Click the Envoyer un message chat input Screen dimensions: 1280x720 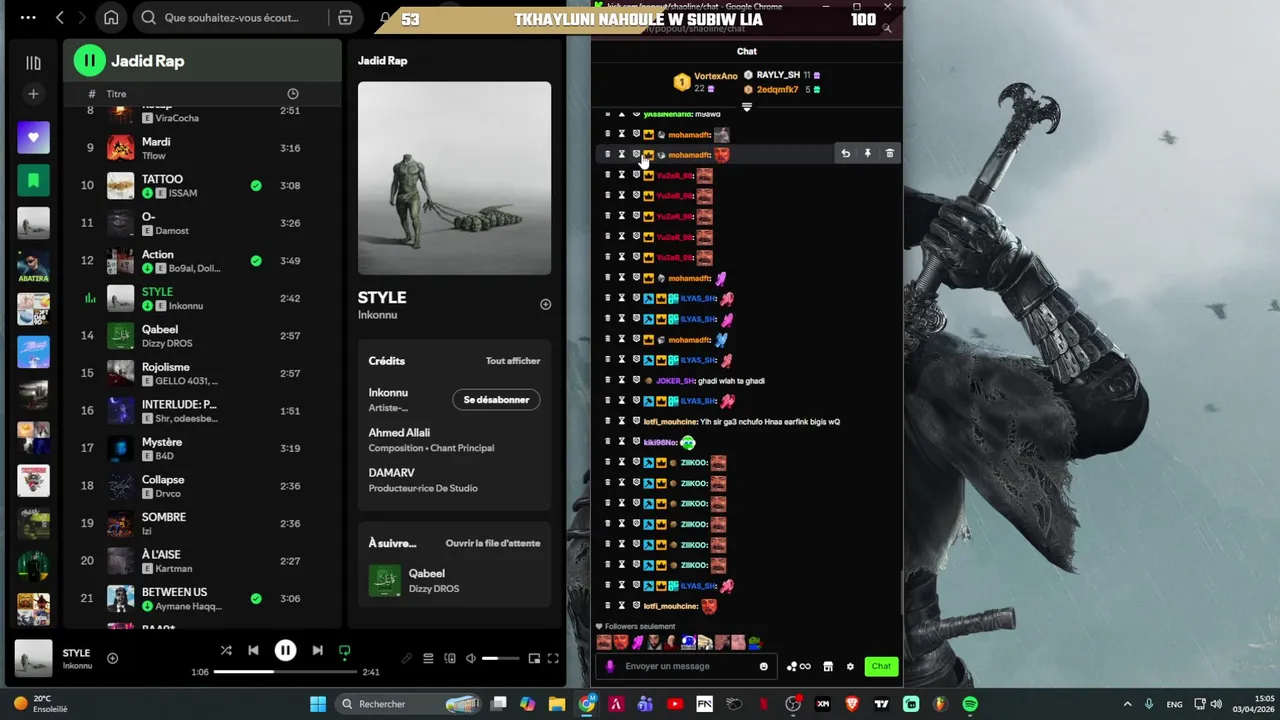click(685, 666)
